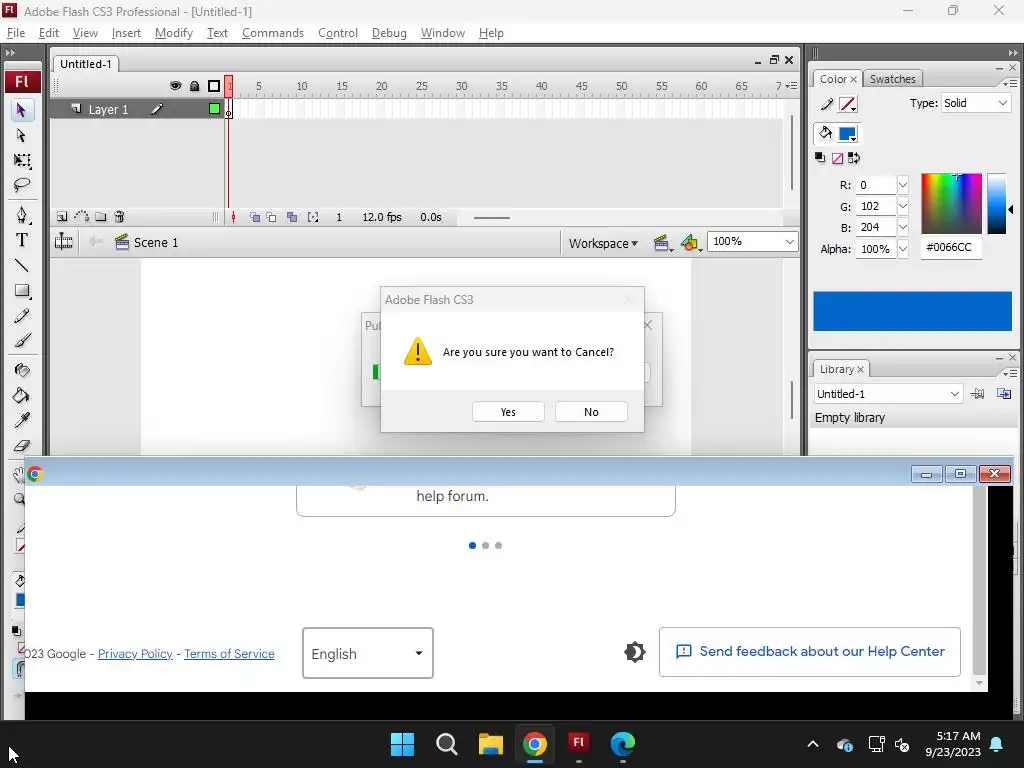Click the Swap Colors icon

click(854, 158)
